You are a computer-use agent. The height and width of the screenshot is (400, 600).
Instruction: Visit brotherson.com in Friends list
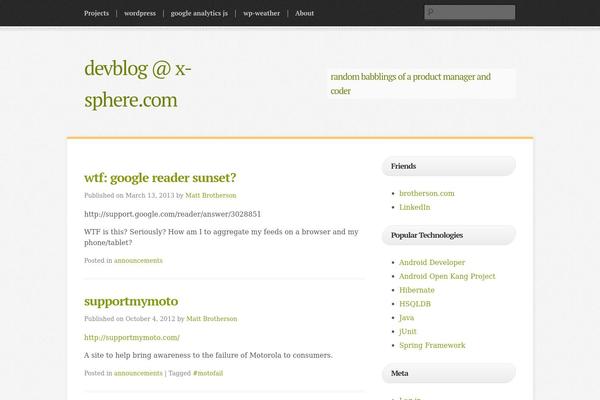427,193
